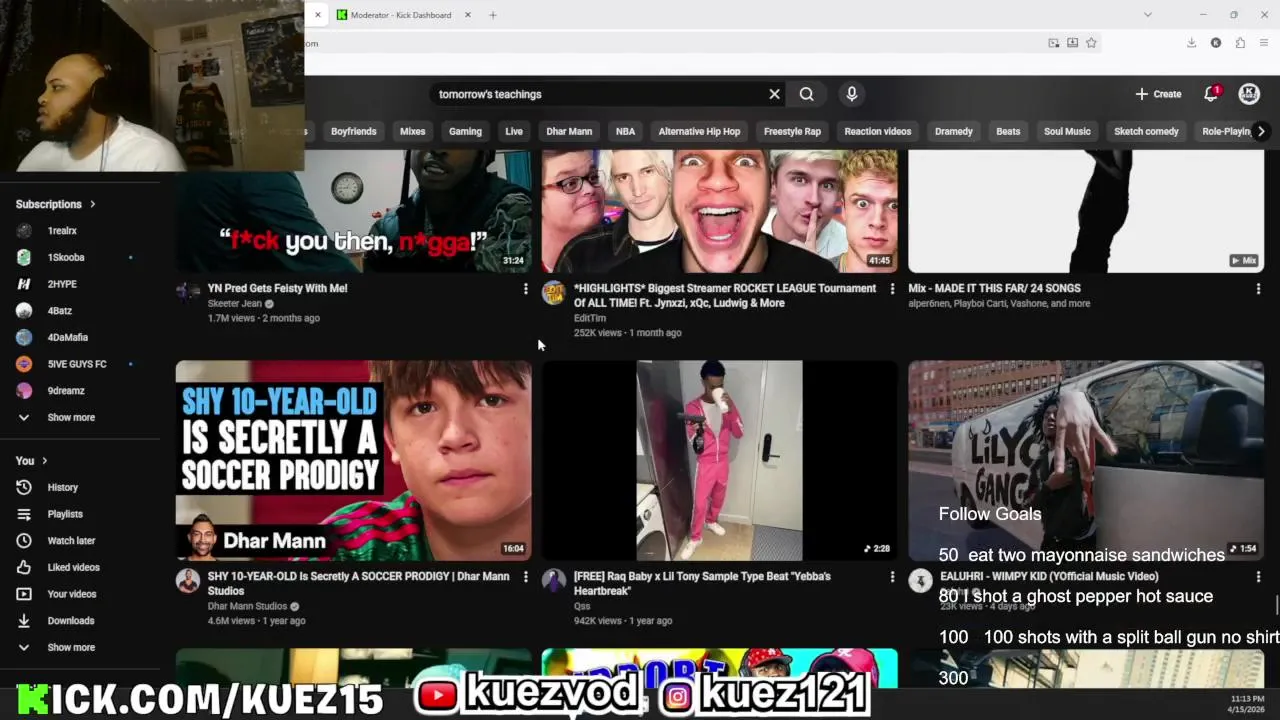This screenshot has width=1280, height=720.
Task: Select the Beats filter chip
Action: pyautogui.click(x=1008, y=131)
